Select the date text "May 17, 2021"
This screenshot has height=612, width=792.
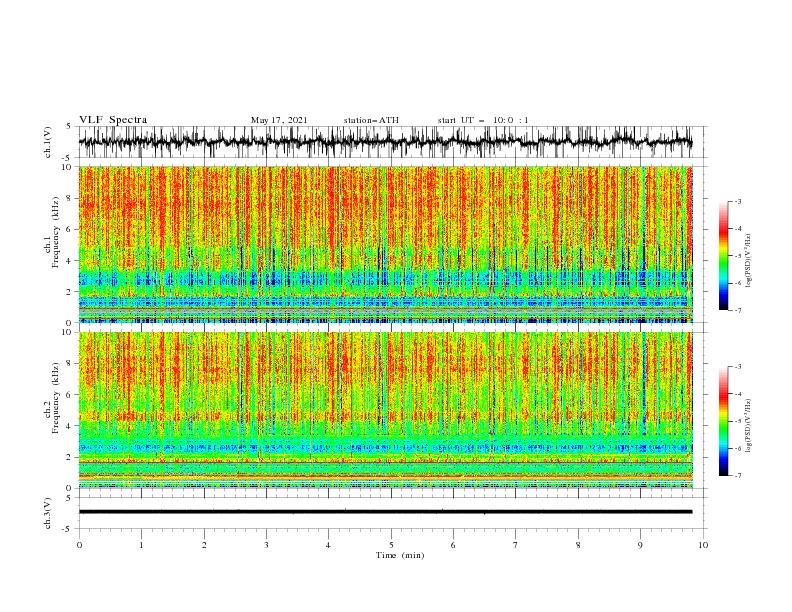[x=279, y=120]
